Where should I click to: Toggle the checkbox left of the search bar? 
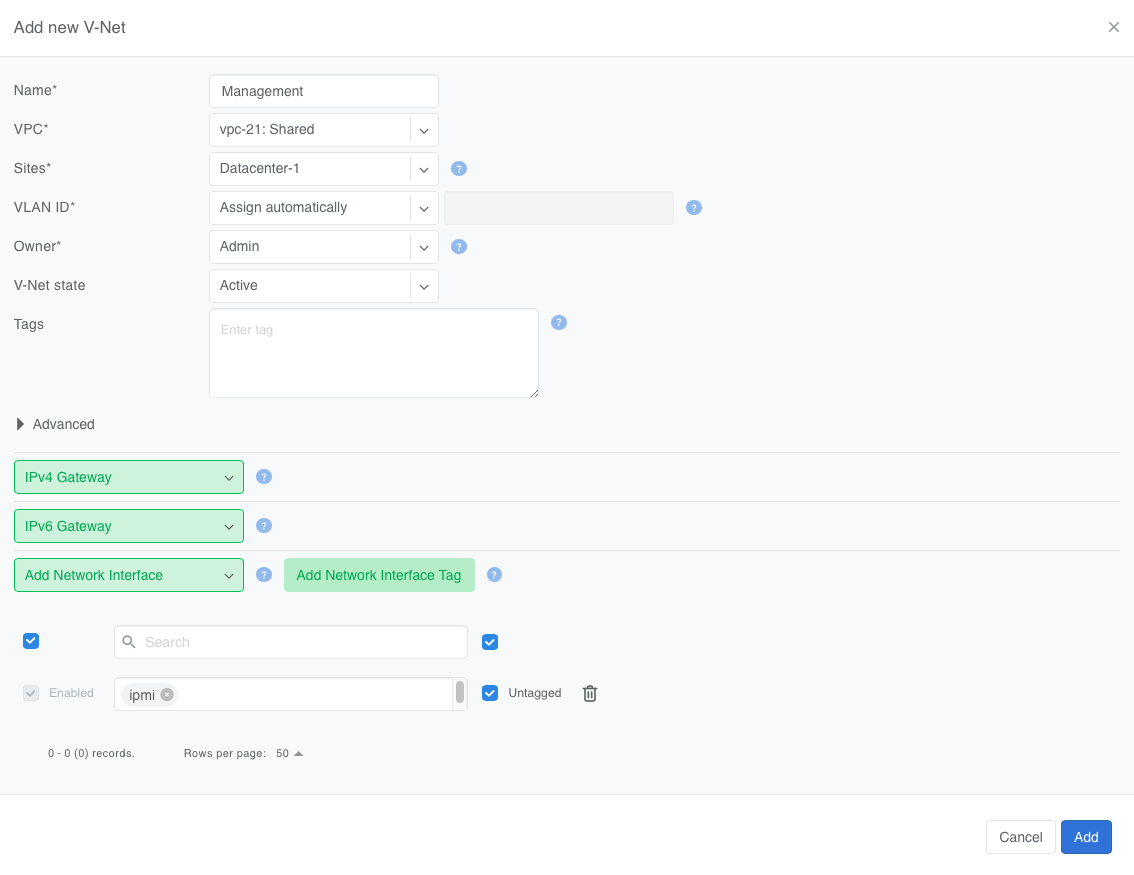31,641
